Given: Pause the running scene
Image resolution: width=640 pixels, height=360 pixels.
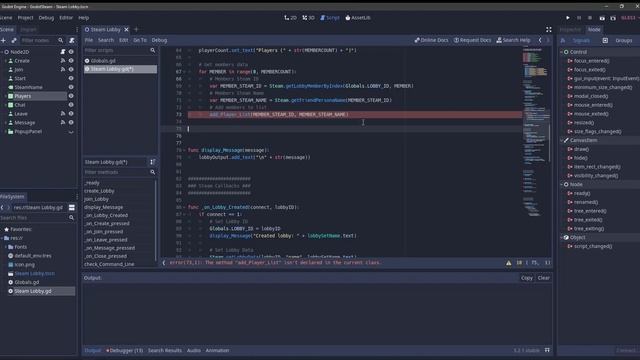Looking at the screenshot, I should [579, 18].
